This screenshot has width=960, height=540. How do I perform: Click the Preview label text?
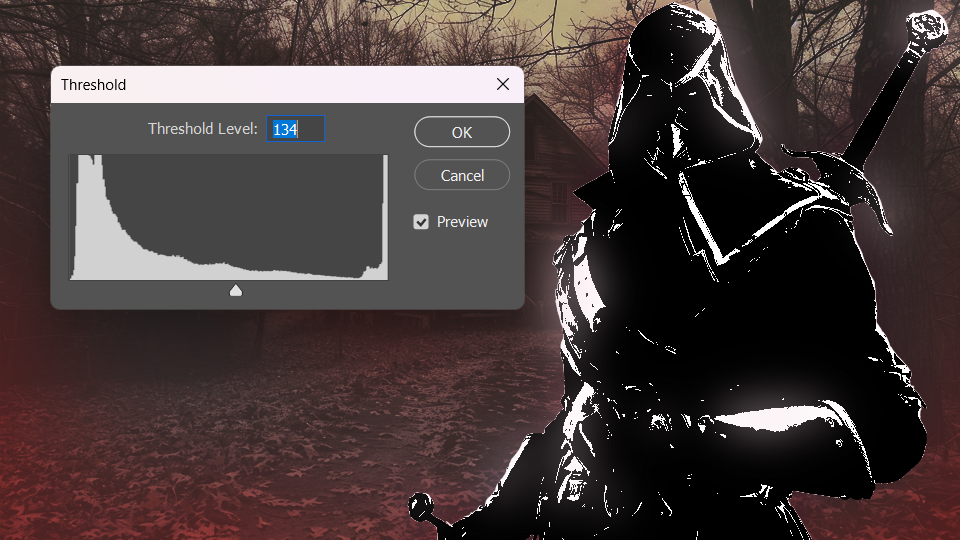(x=462, y=222)
